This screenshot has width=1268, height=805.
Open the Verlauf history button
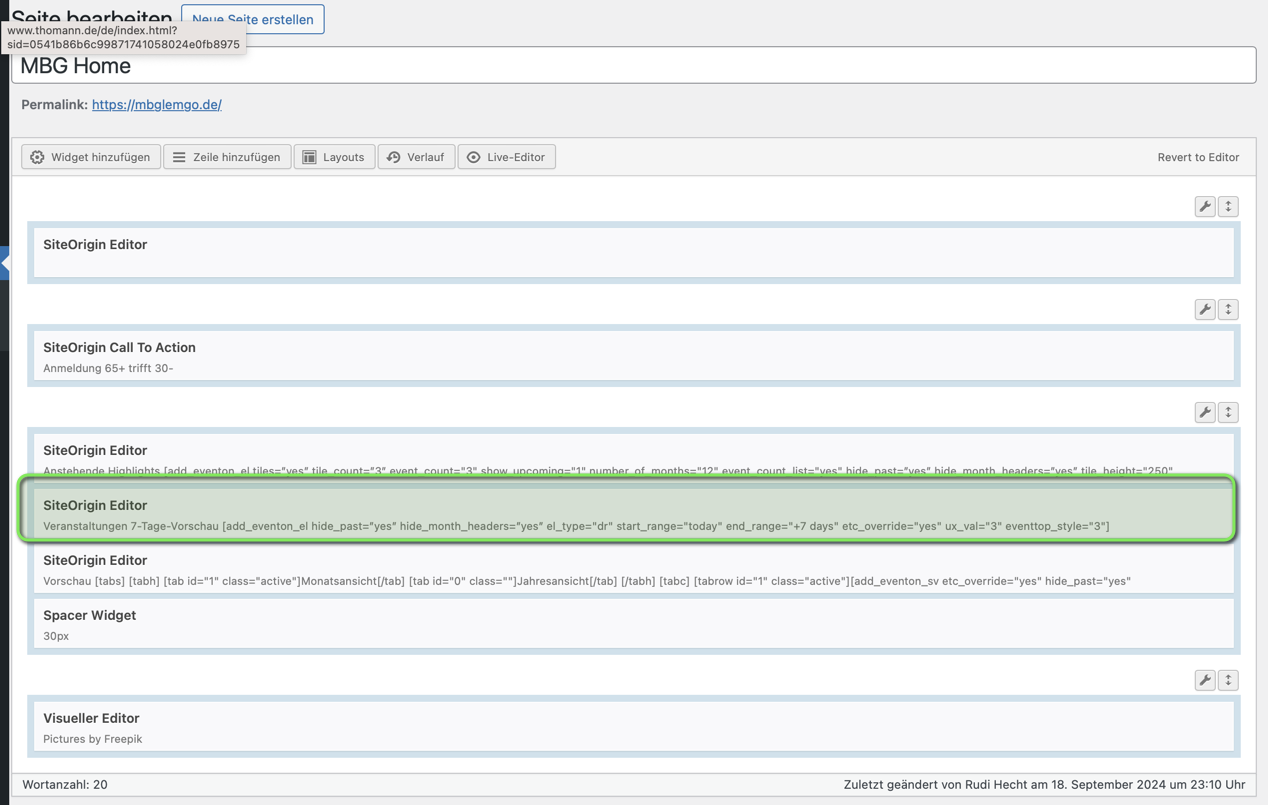point(416,157)
